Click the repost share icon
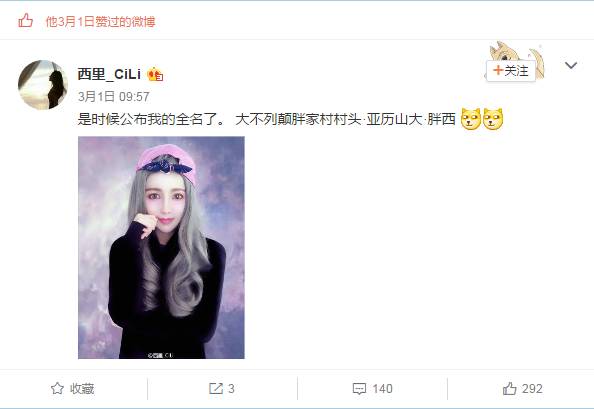Screen dimensions: 594x409 pos(216,389)
